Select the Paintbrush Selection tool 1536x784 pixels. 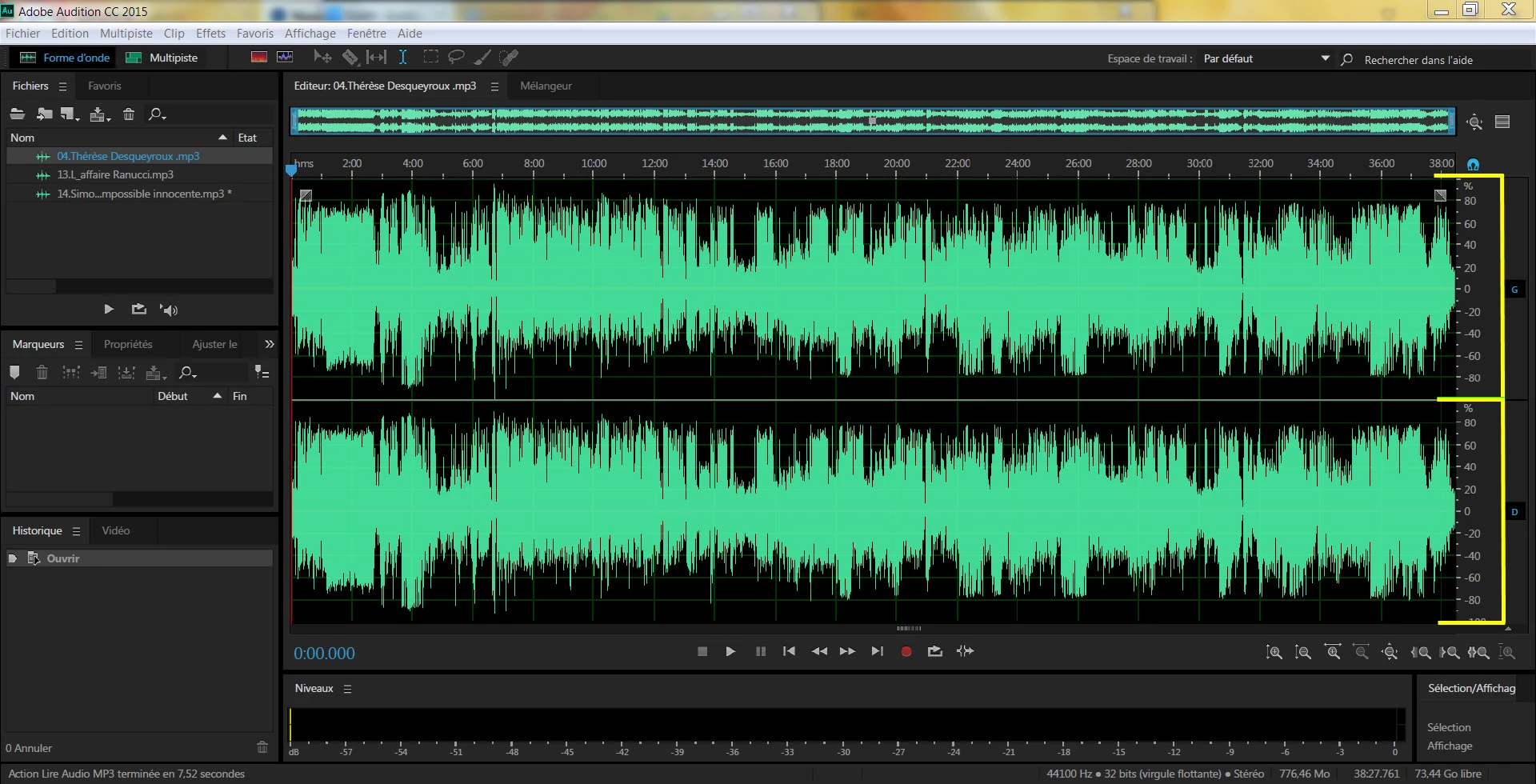pos(482,57)
